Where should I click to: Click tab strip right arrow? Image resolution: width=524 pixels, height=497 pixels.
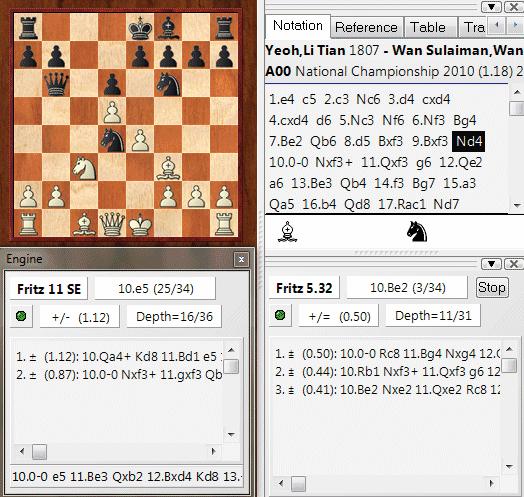click(x=514, y=25)
